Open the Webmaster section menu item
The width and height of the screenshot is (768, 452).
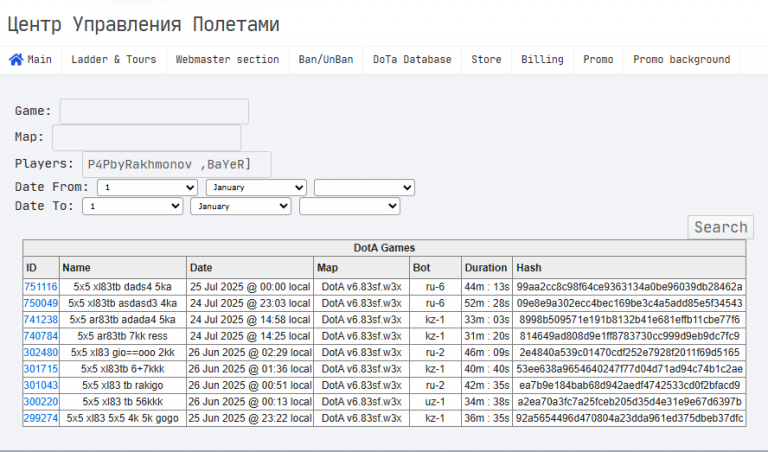click(227, 60)
